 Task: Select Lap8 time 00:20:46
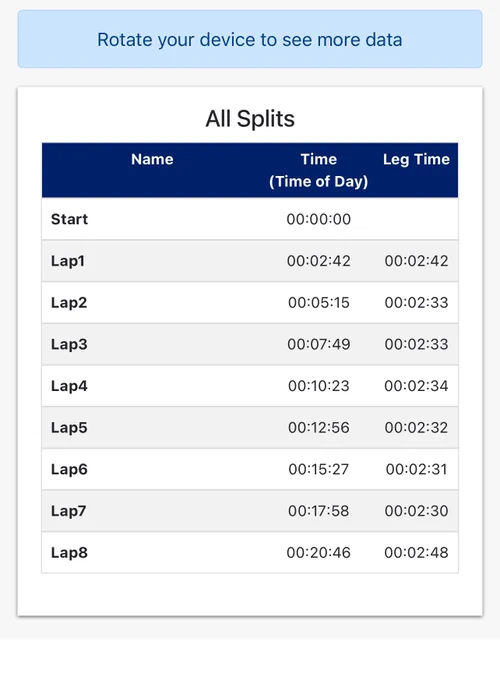[318, 552]
